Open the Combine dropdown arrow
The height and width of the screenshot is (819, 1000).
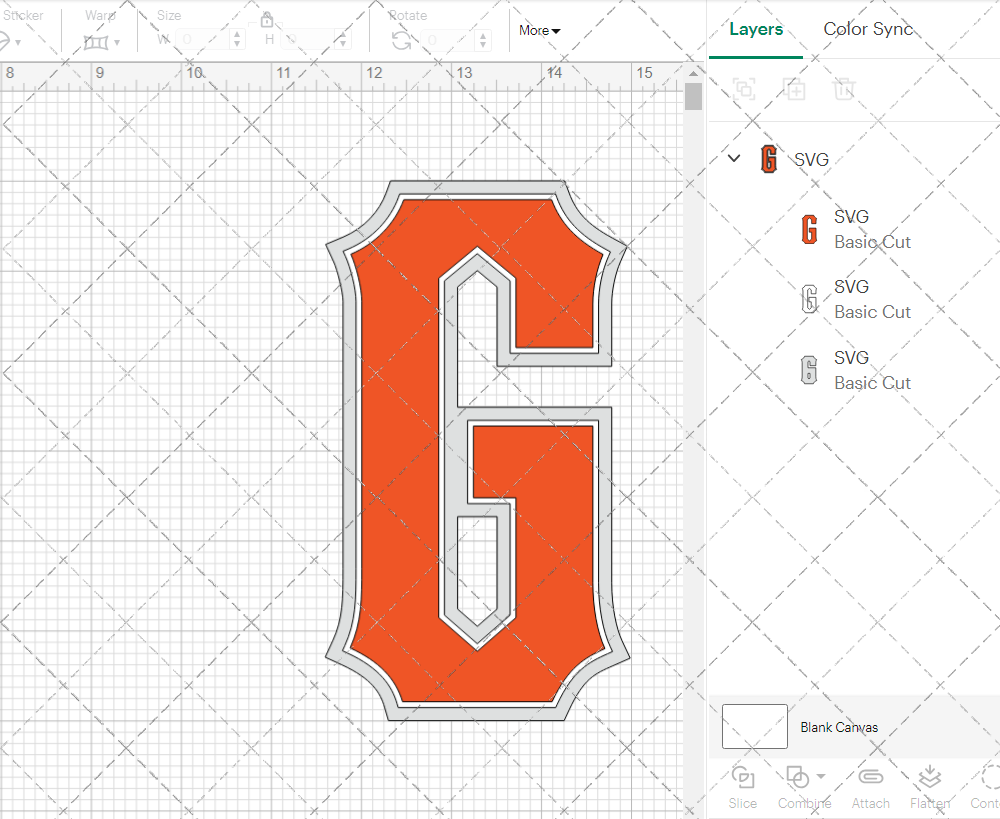(821, 776)
